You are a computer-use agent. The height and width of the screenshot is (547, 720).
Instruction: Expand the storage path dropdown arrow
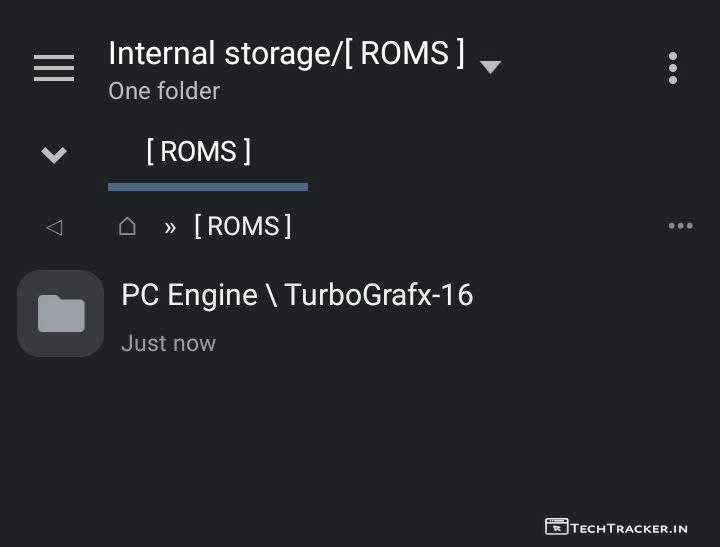tap(490, 67)
